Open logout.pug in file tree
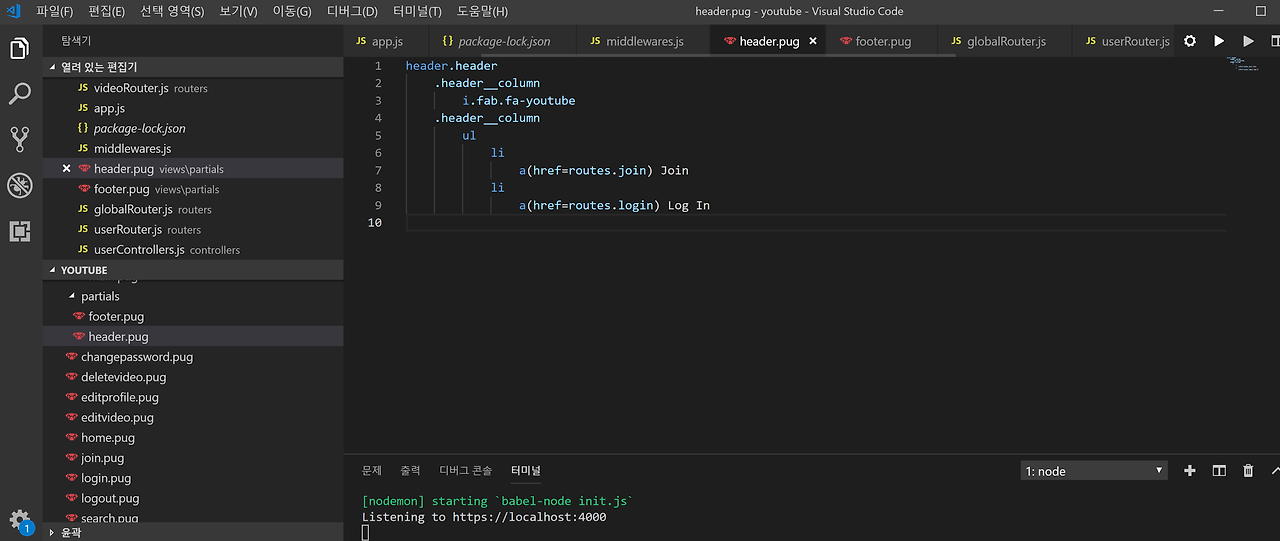The image size is (1280, 541). click(x=194, y=498)
